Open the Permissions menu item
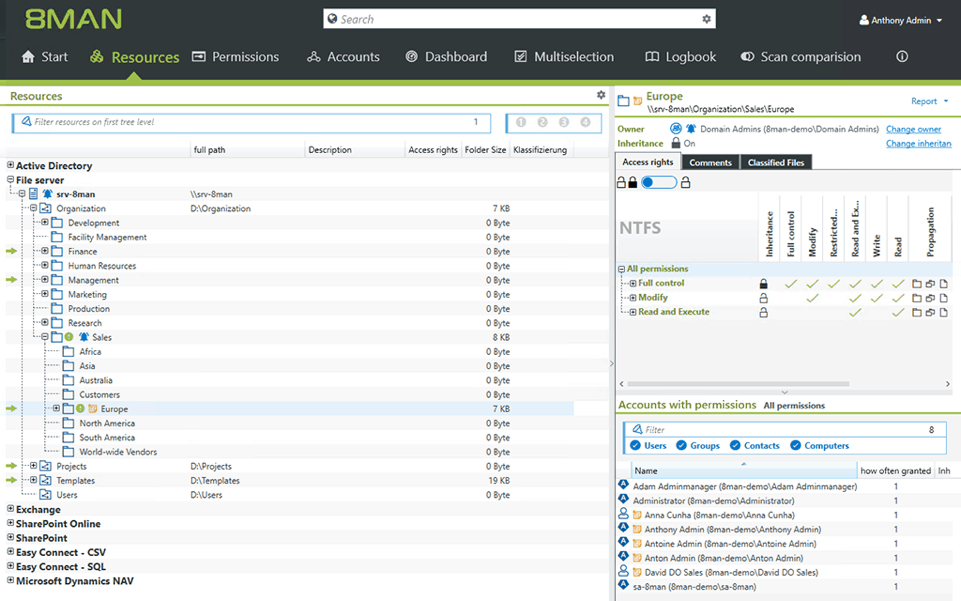Image resolution: width=961 pixels, height=601 pixels. coord(235,57)
